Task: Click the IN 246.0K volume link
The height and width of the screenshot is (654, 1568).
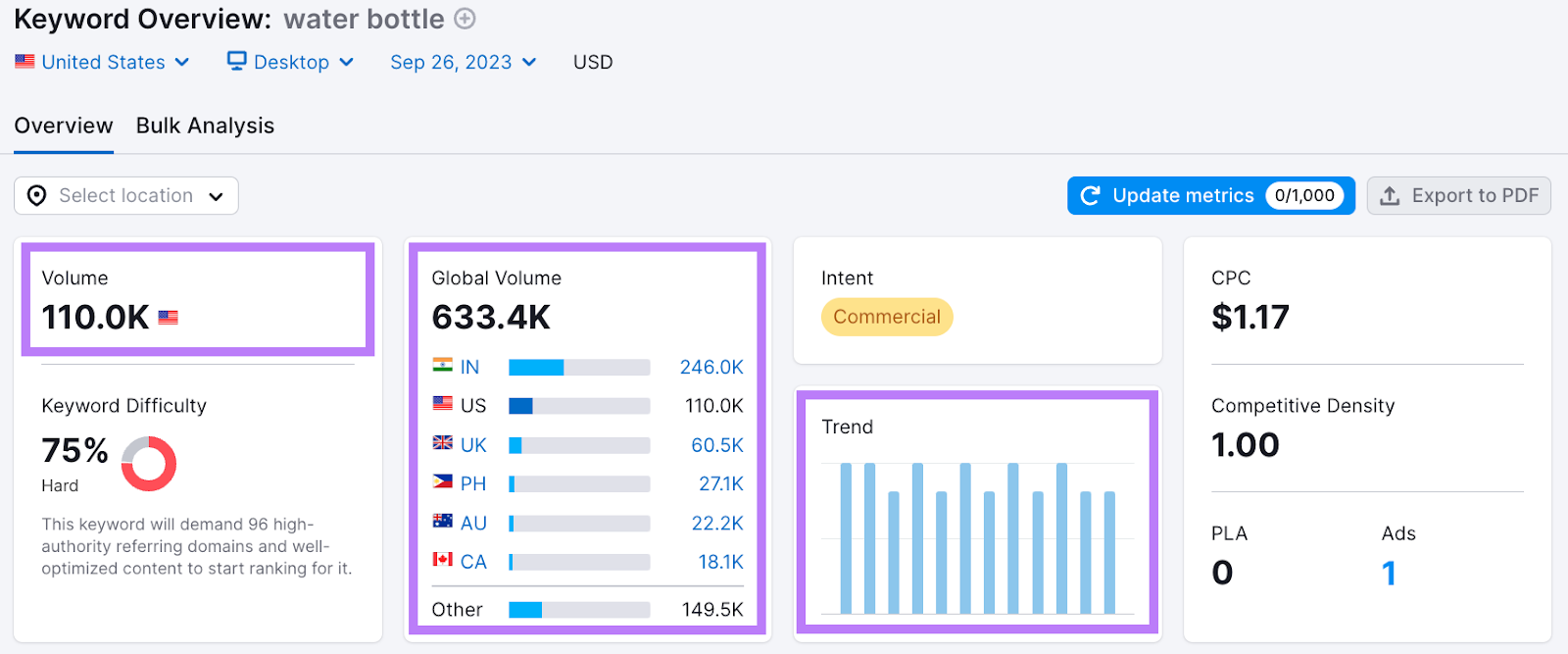Action: point(710,367)
